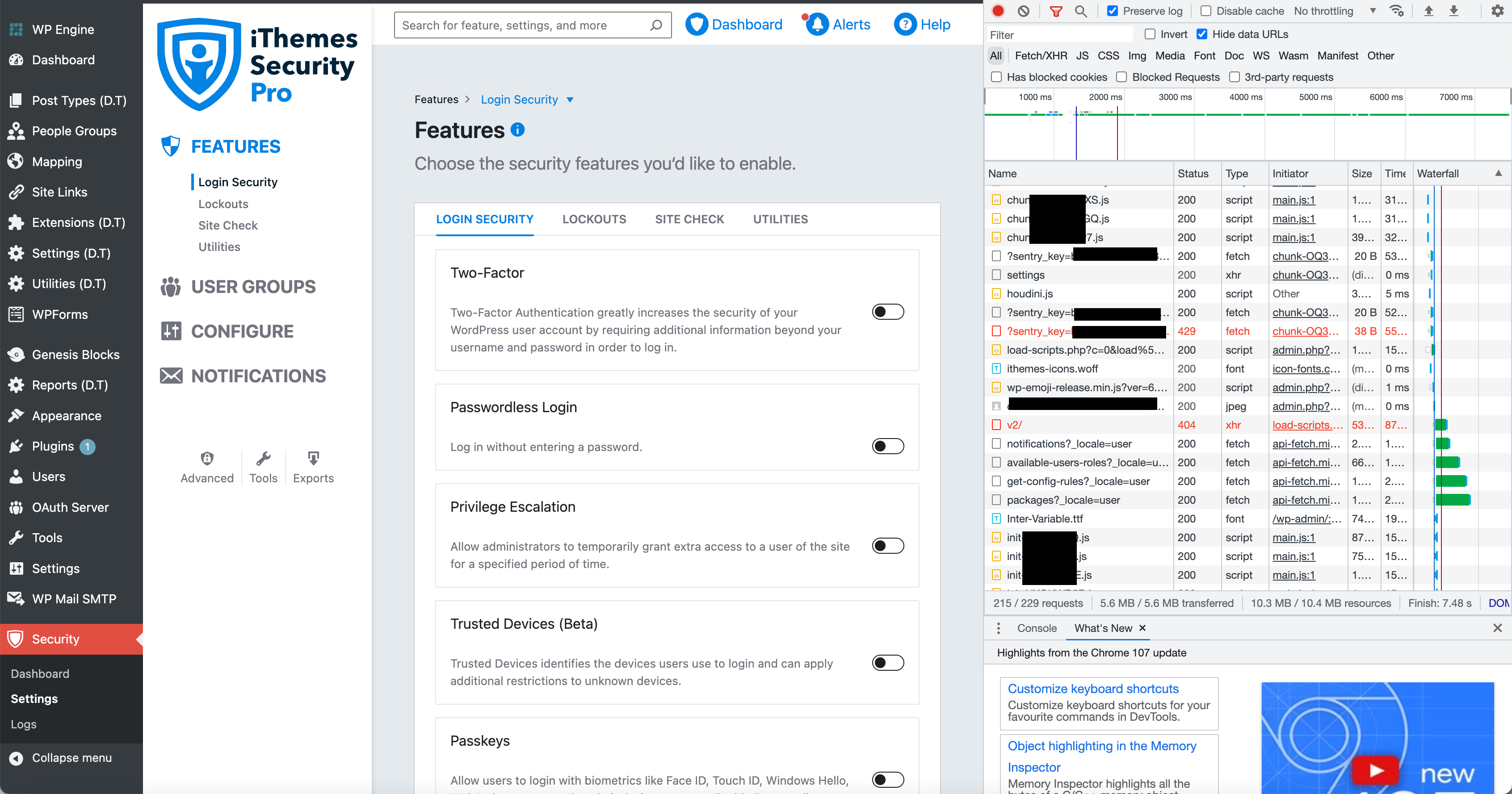This screenshot has width=1512, height=794.
Task: Switch to the Lockouts tab
Action: [594, 219]
